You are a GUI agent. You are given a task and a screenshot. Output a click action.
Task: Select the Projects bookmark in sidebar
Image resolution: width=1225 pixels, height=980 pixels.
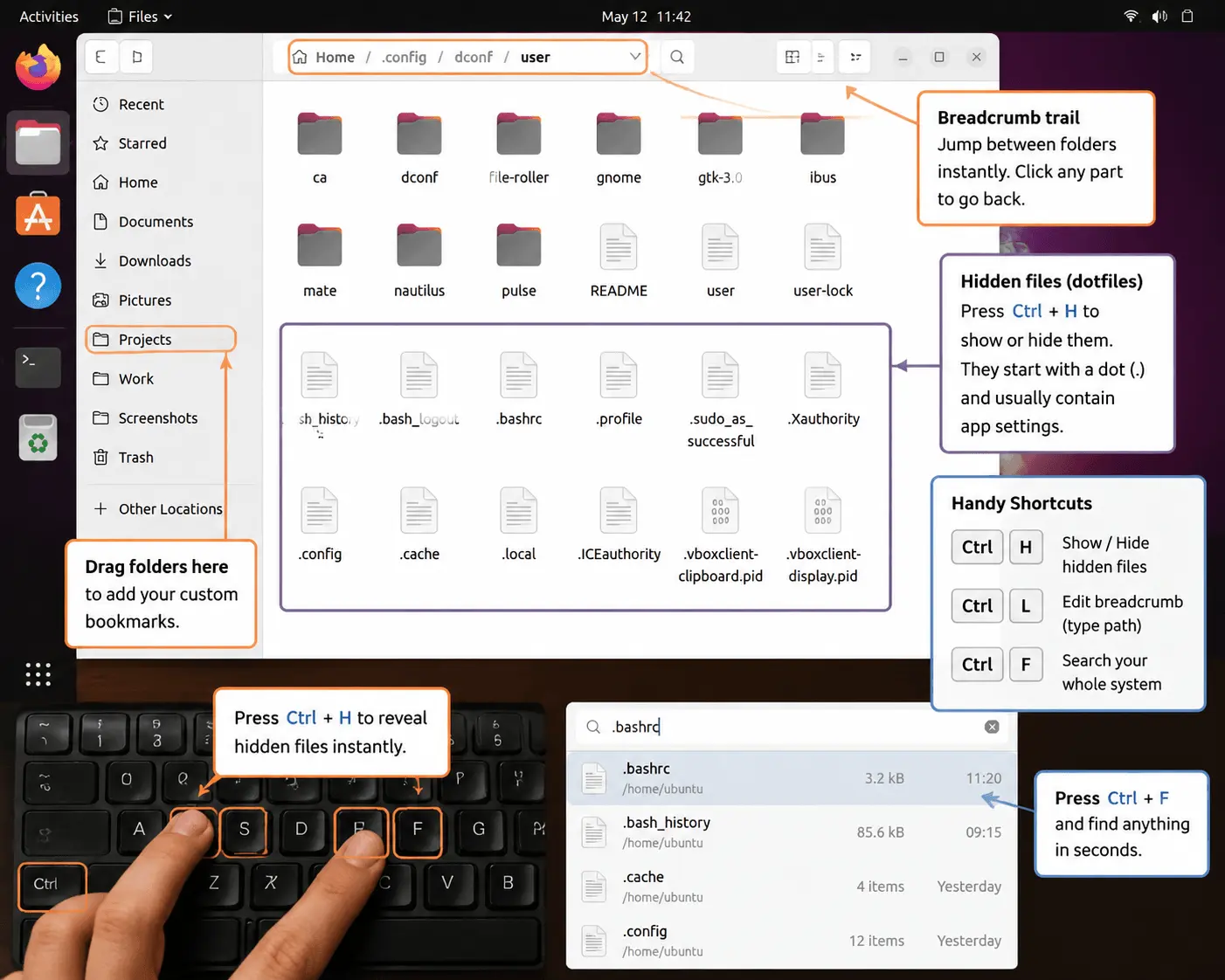pyautogui.click(x=161, y=340)
